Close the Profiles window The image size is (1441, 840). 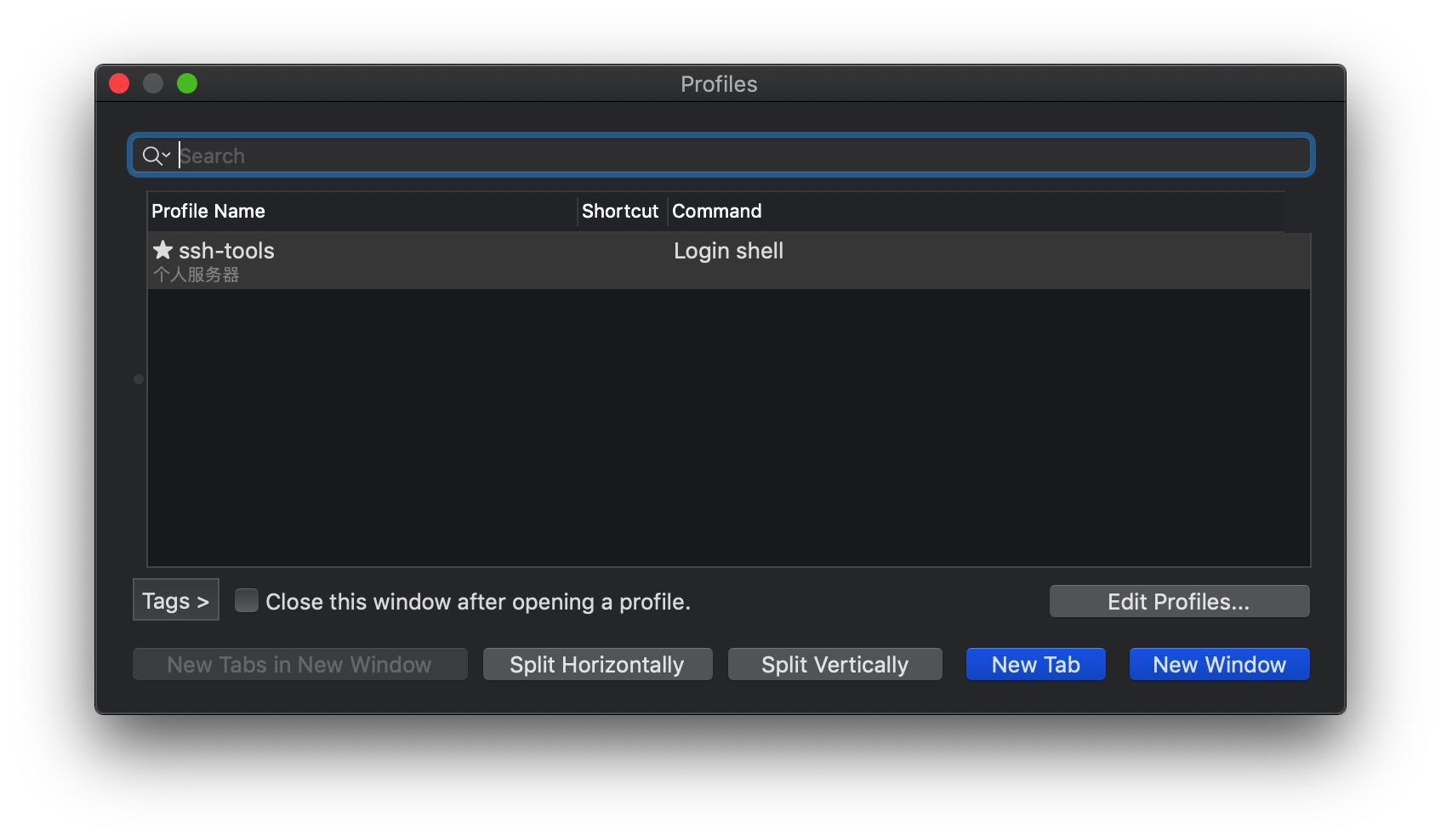[119, 83]
